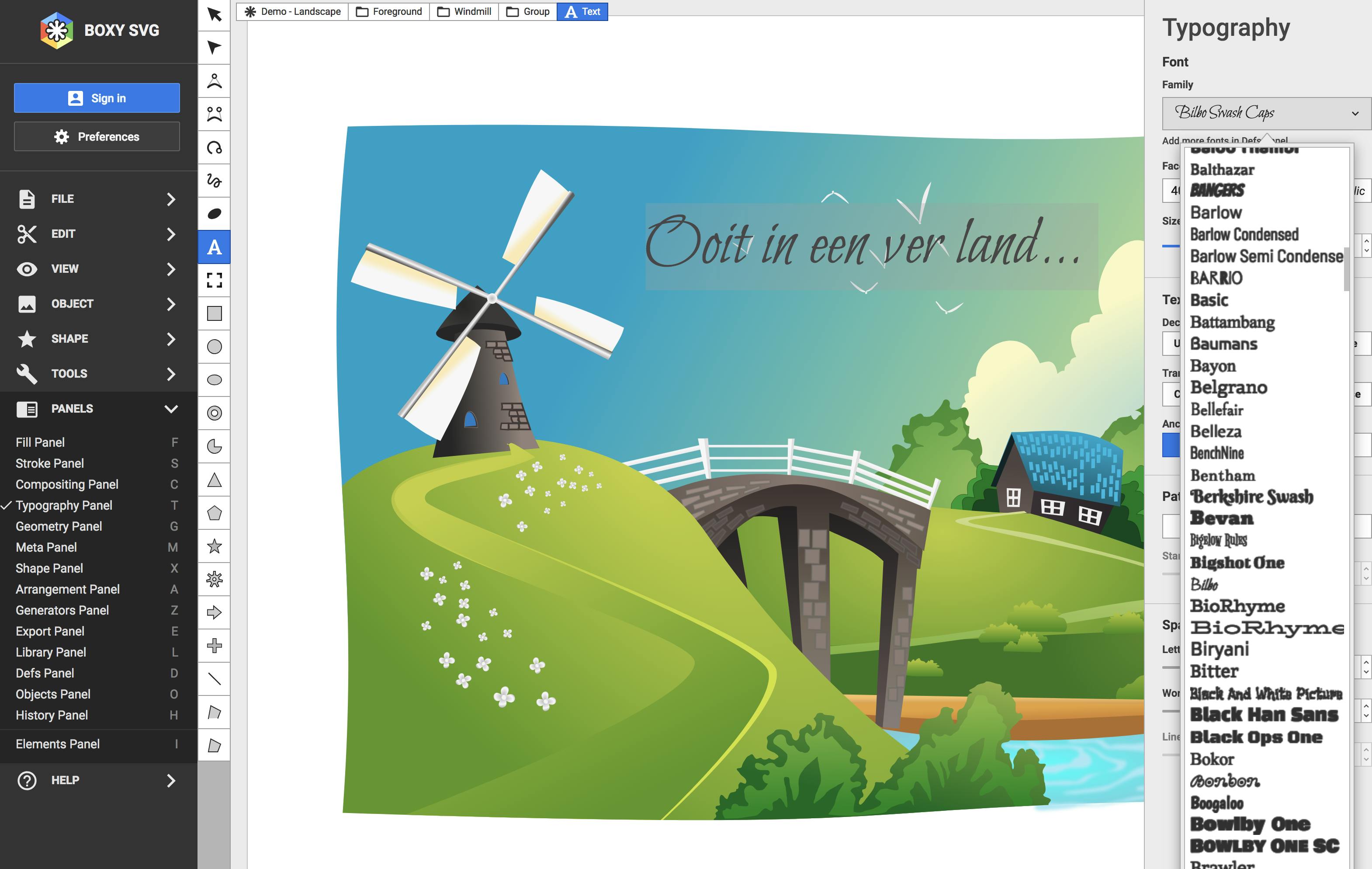Viewport: 1372px width, 869px height.
Task: Select the Text tool in toolbar
Action: 214,247
